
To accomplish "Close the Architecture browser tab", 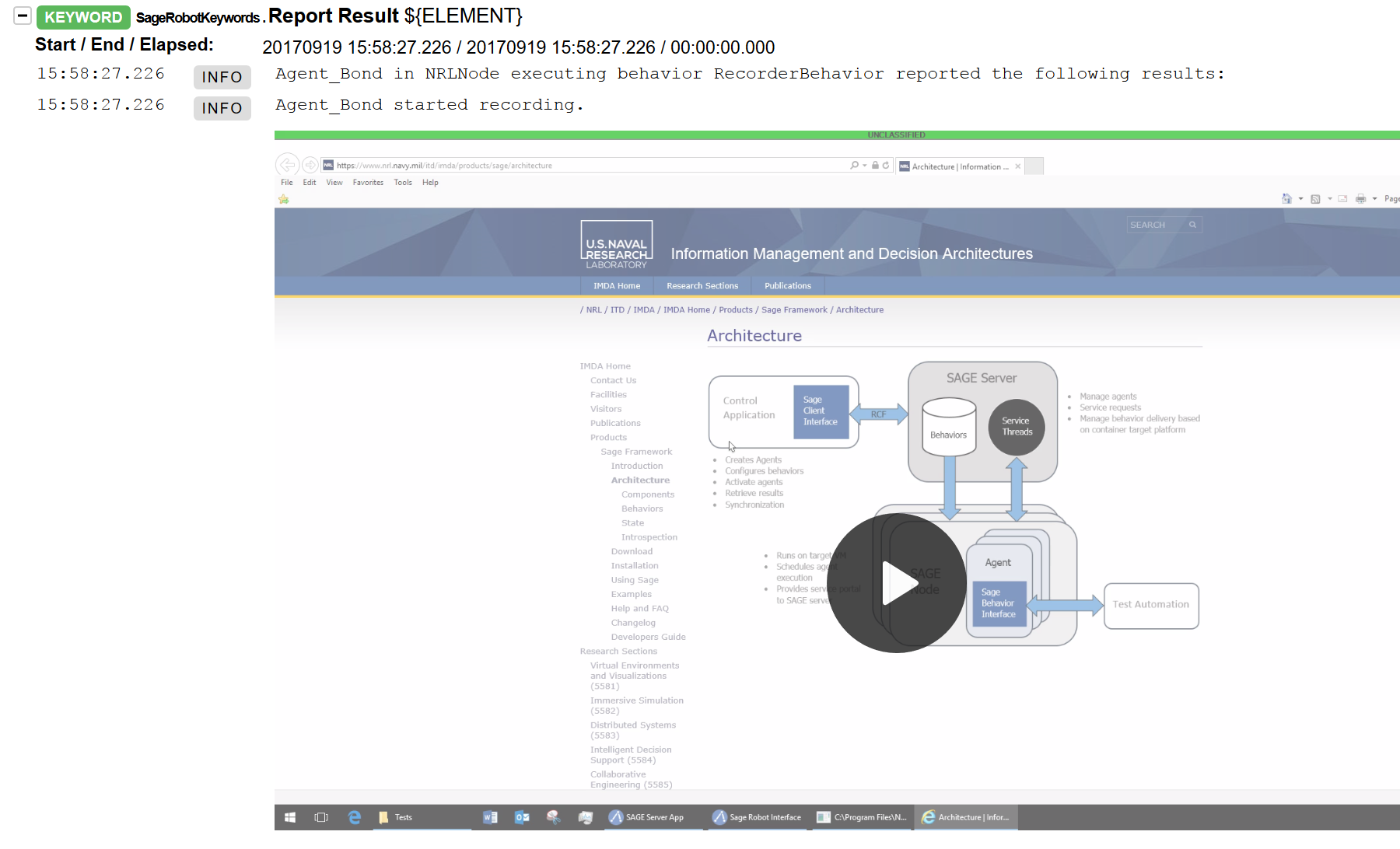I will tap(1017, 166).
